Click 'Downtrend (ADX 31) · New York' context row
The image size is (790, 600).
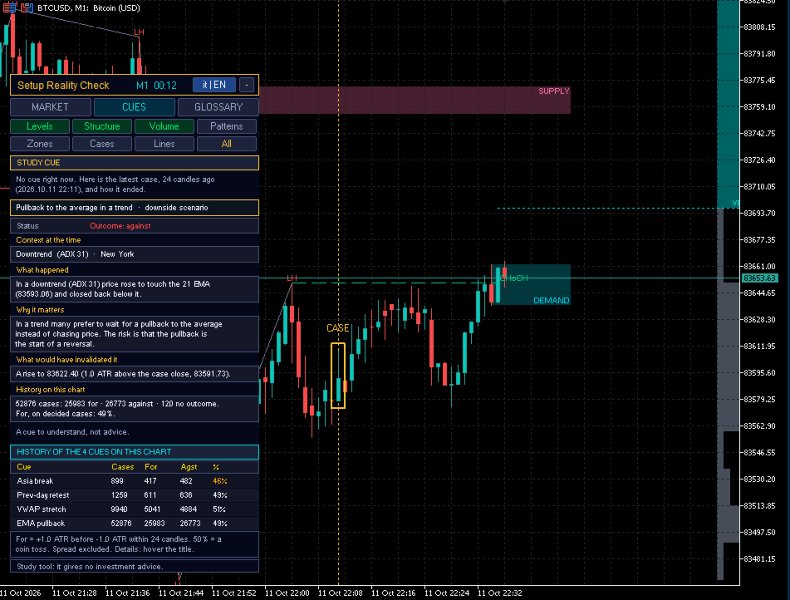(x=135, y=254)
